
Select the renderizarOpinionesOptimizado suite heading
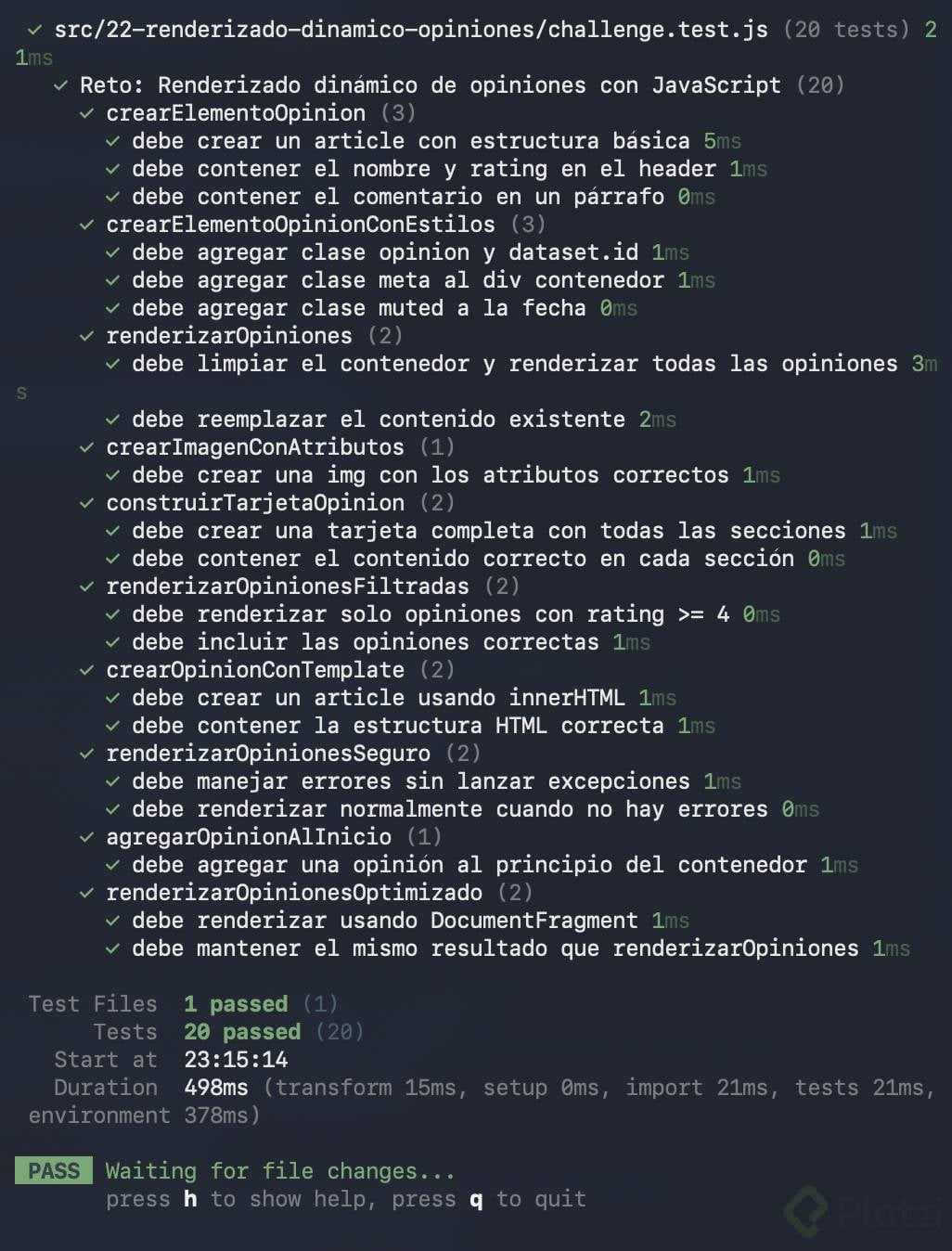[294, 893]
